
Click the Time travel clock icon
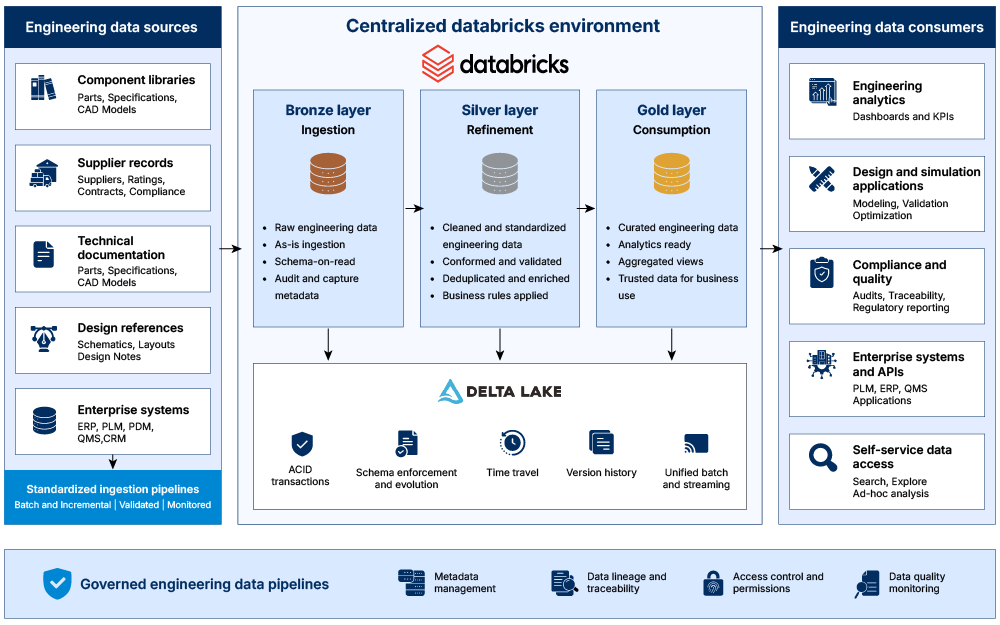(x=512, y=443)
